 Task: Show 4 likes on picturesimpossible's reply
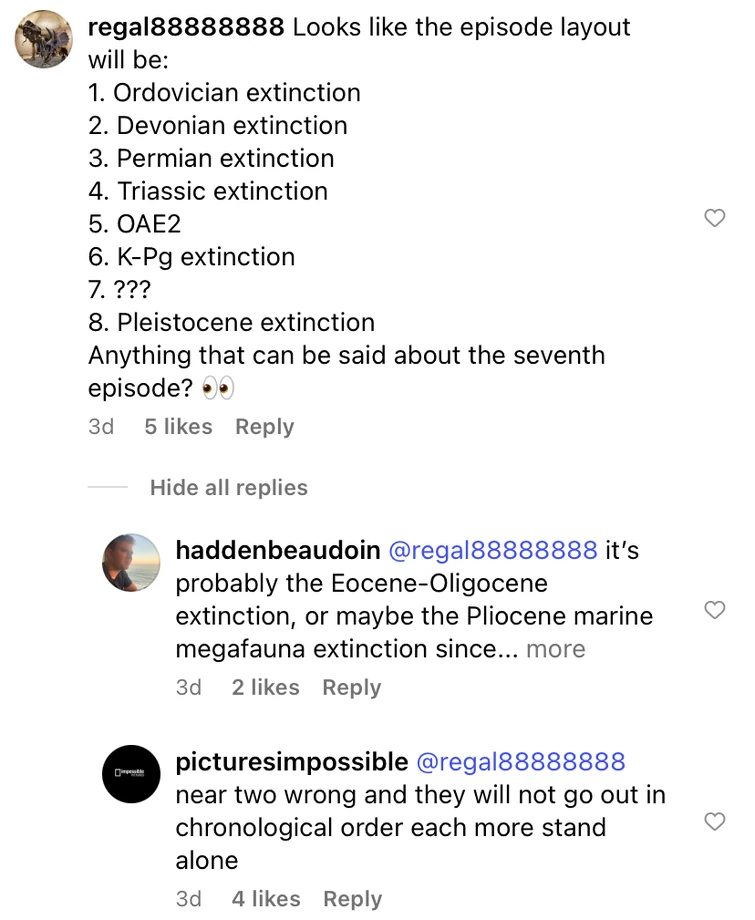(266, 899)
